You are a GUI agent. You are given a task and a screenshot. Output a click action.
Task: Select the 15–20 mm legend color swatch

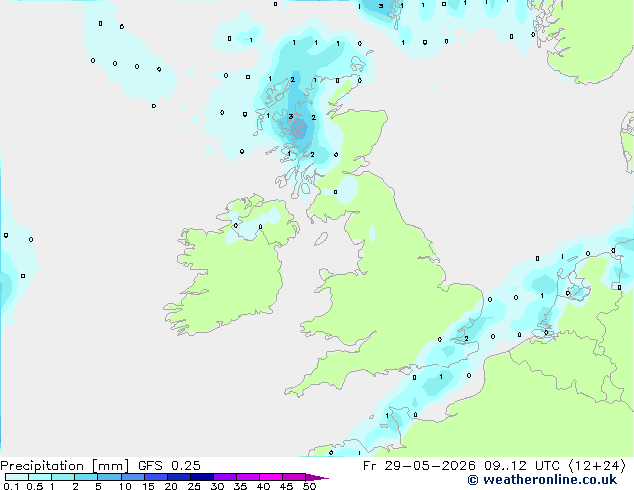click(x=156, y=477)
